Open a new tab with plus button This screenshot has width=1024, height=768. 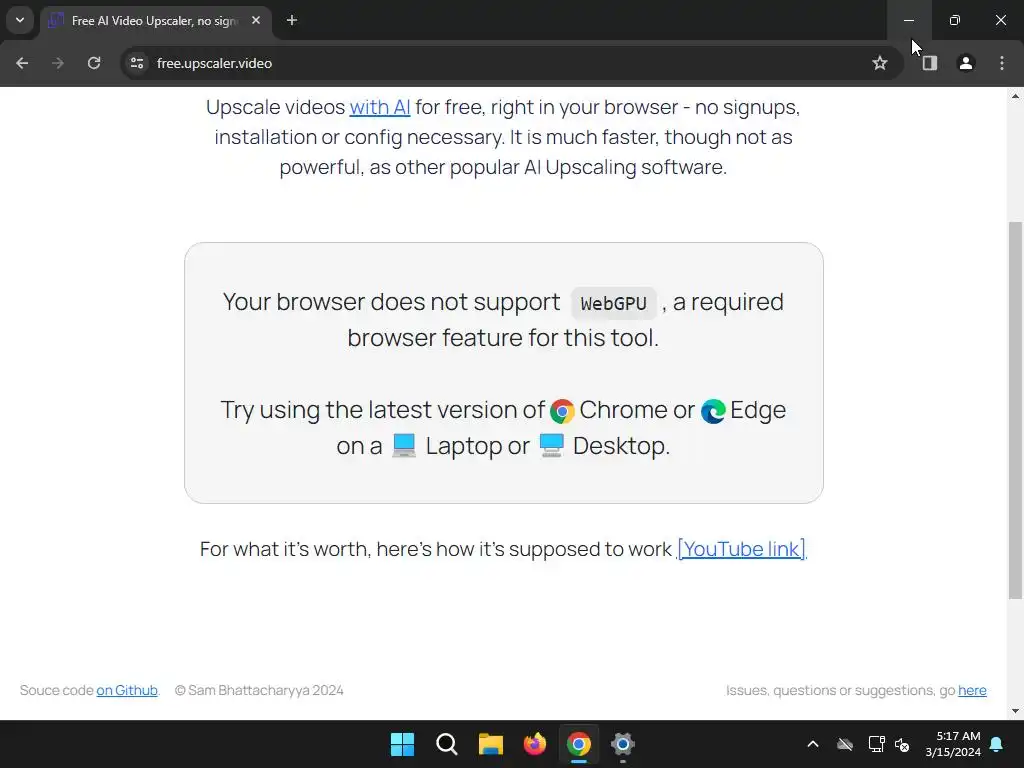[x=292, y=20]
